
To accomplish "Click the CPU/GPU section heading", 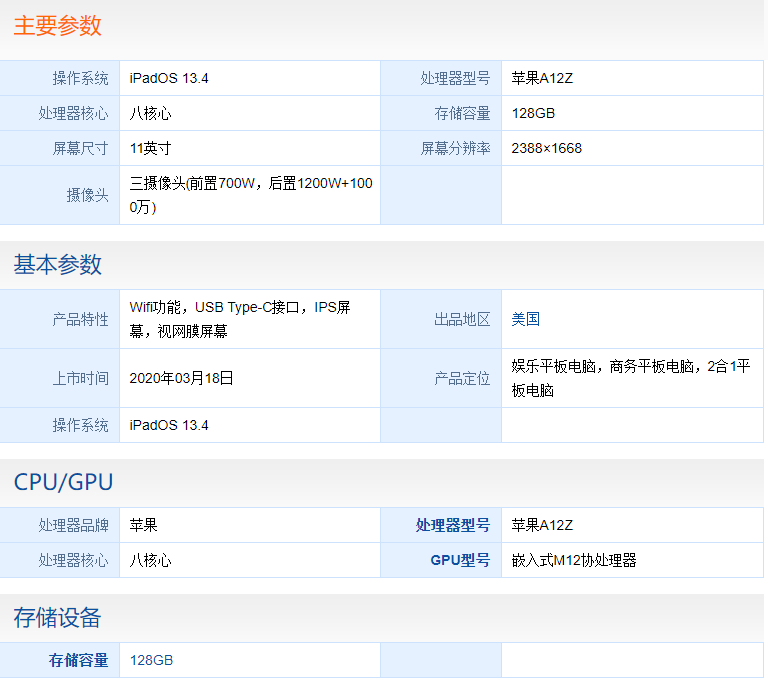I will tap(63, 482).
